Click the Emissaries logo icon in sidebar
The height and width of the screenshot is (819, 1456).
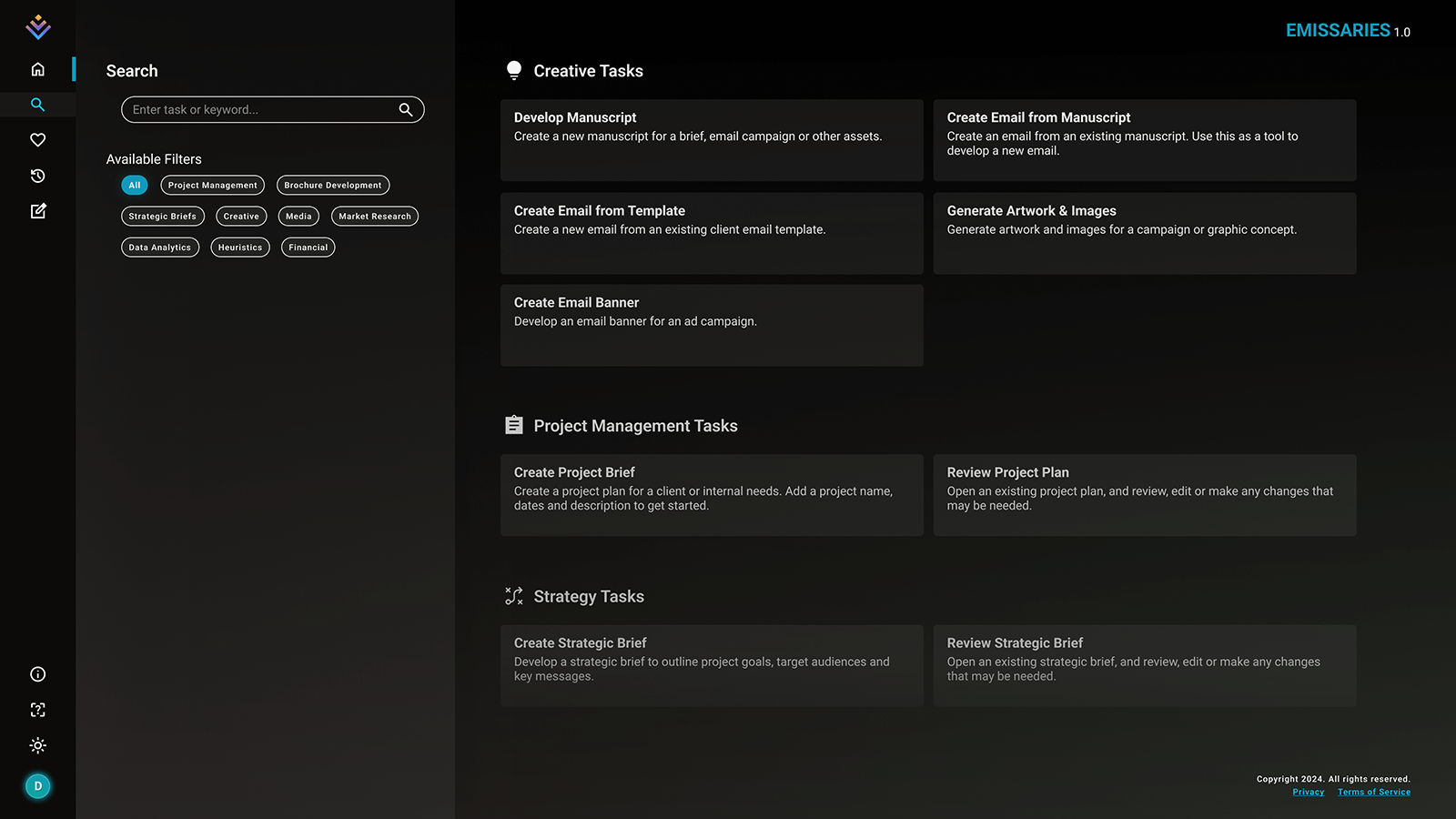(37, 27)
